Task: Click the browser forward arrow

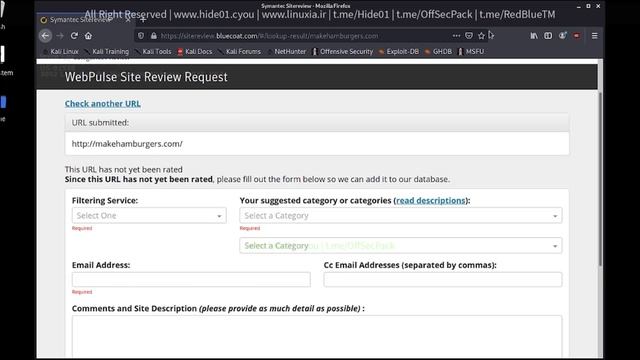Action: pyautogui.click(x=60, y=36)
